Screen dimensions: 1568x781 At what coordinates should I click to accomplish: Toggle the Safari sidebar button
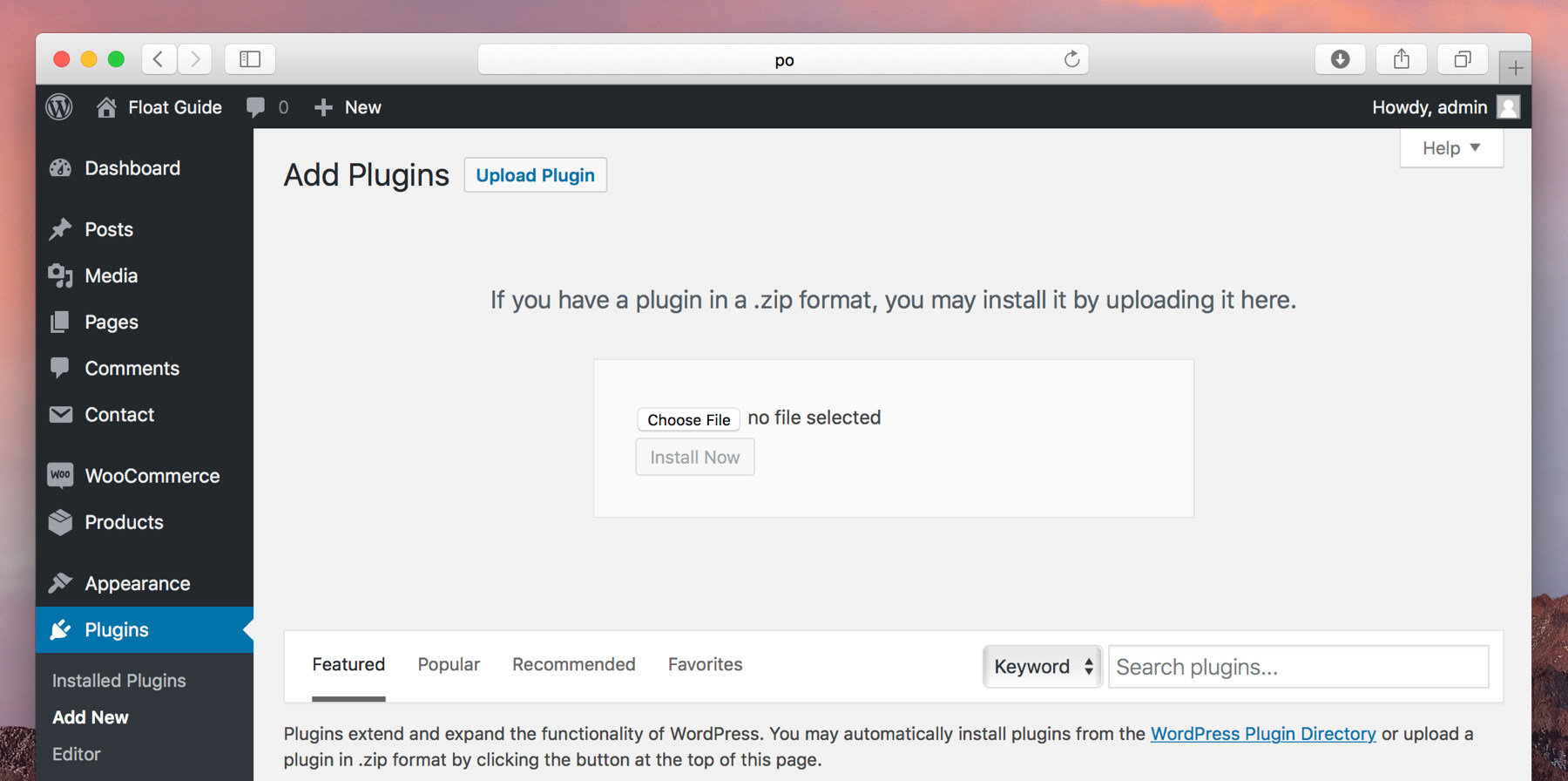pos(250,58)
